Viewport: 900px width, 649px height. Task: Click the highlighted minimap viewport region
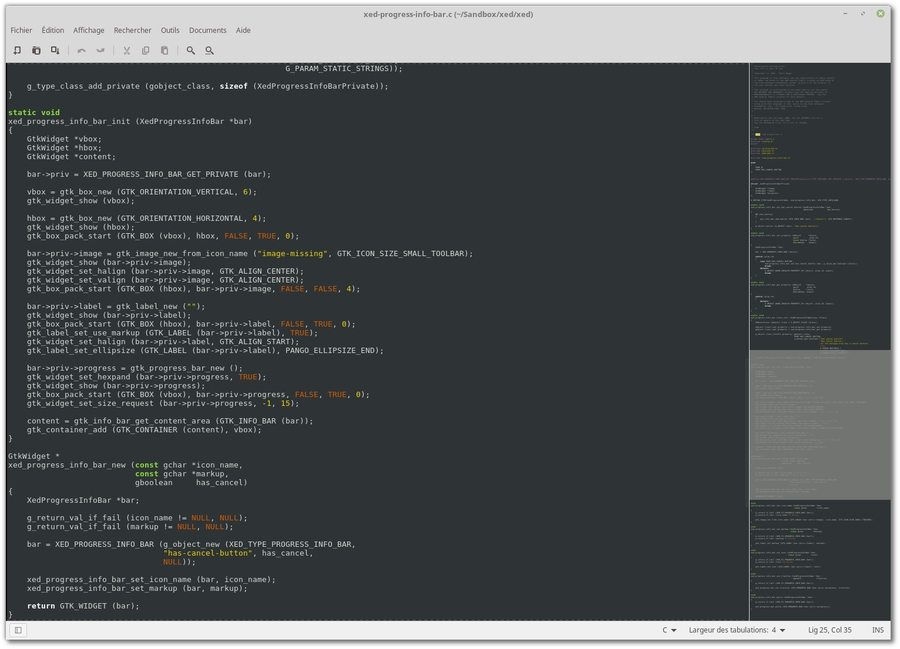pos(820,424)
